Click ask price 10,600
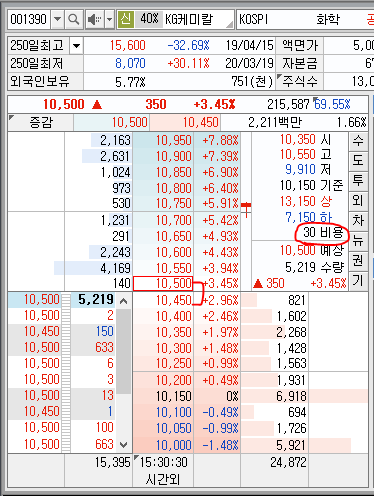The image size is (374, 496). tap(174, 252)
